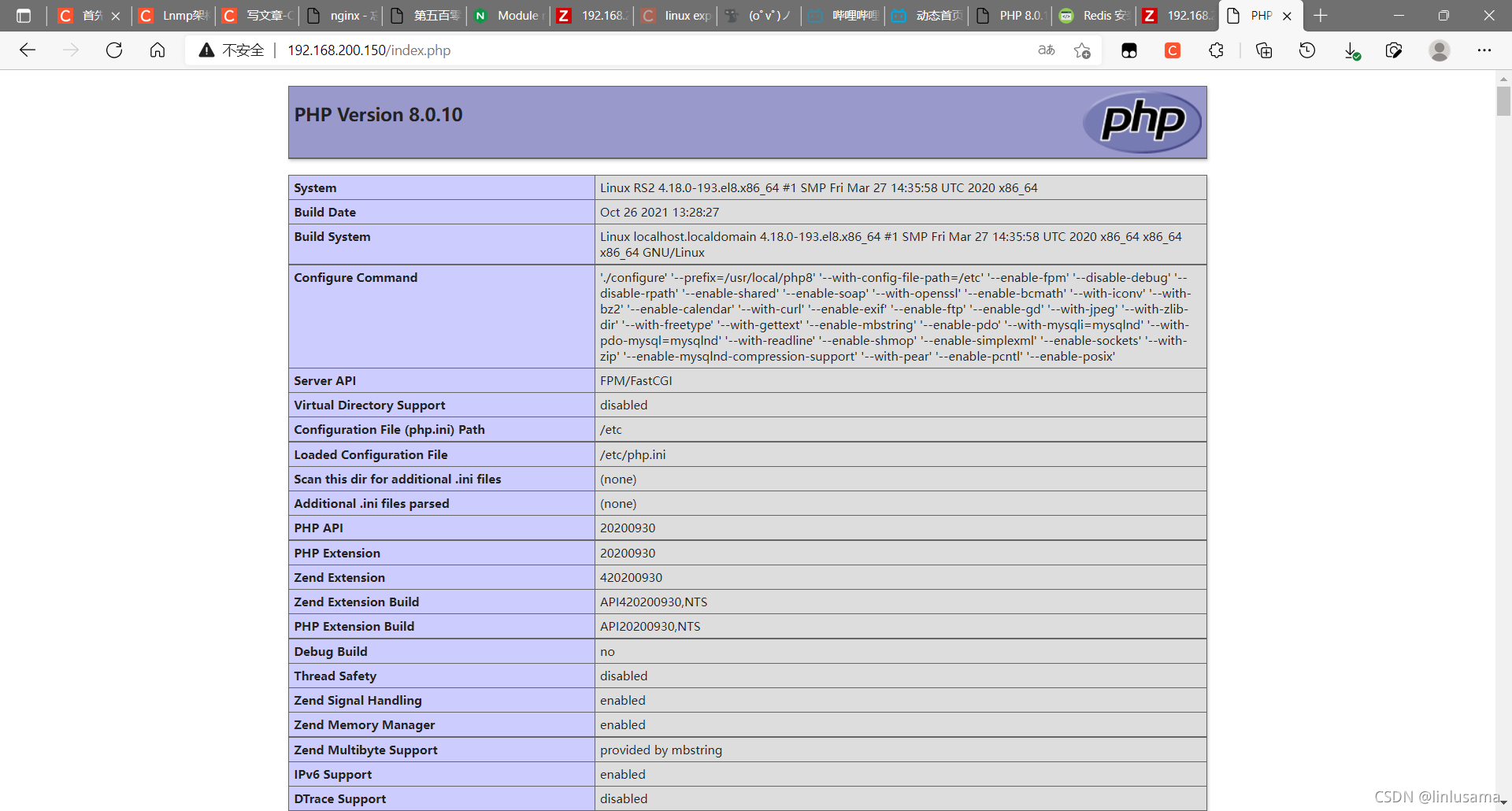Close the active PHP tab
The width and height of the screenshot is (1512, 811).
click(x=1287, y=16)
